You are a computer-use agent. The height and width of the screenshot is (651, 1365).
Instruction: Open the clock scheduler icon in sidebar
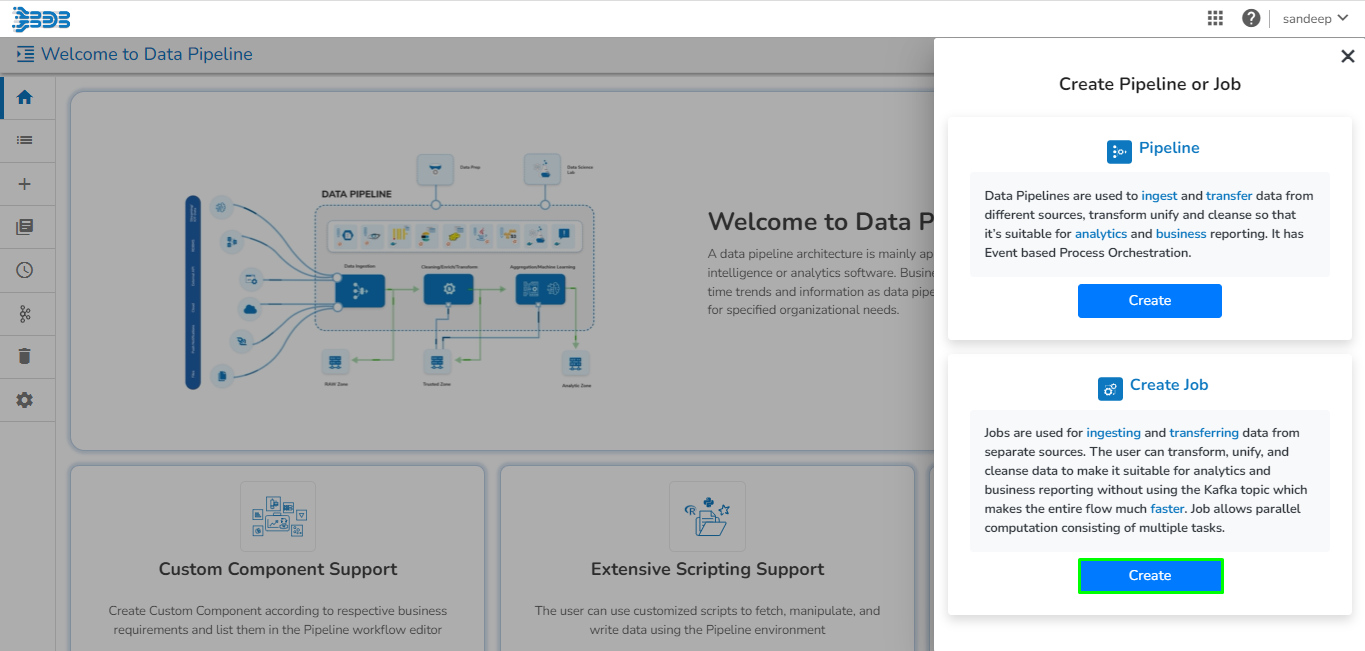(25, 270)
